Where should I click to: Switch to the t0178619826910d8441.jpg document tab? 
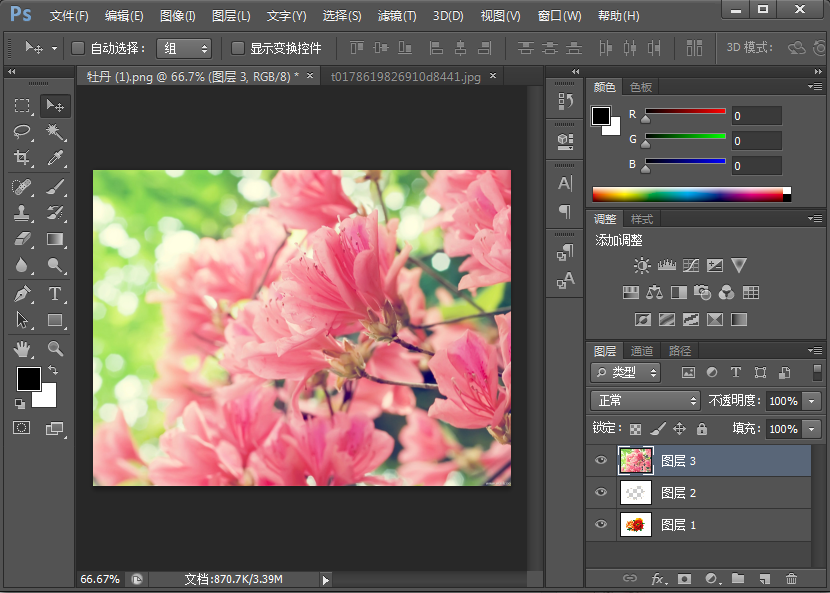(x=406, y=77)
